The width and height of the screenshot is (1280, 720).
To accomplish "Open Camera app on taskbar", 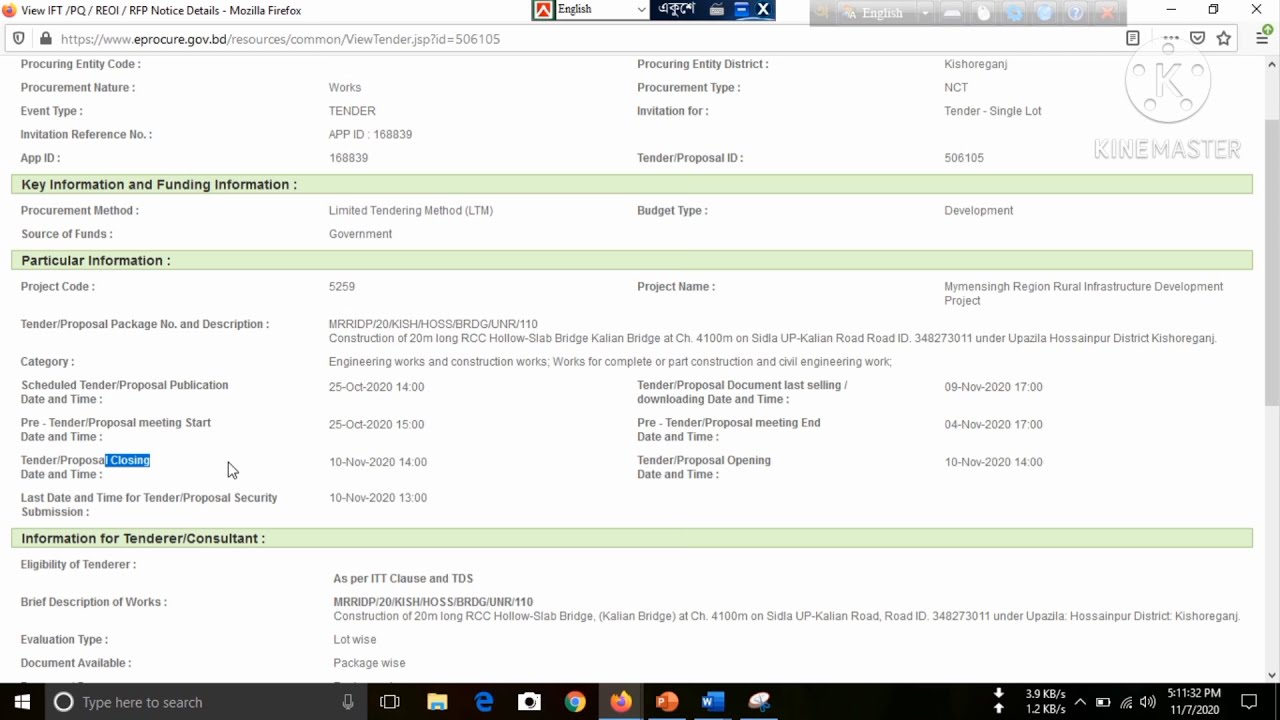I will point(529,702).
